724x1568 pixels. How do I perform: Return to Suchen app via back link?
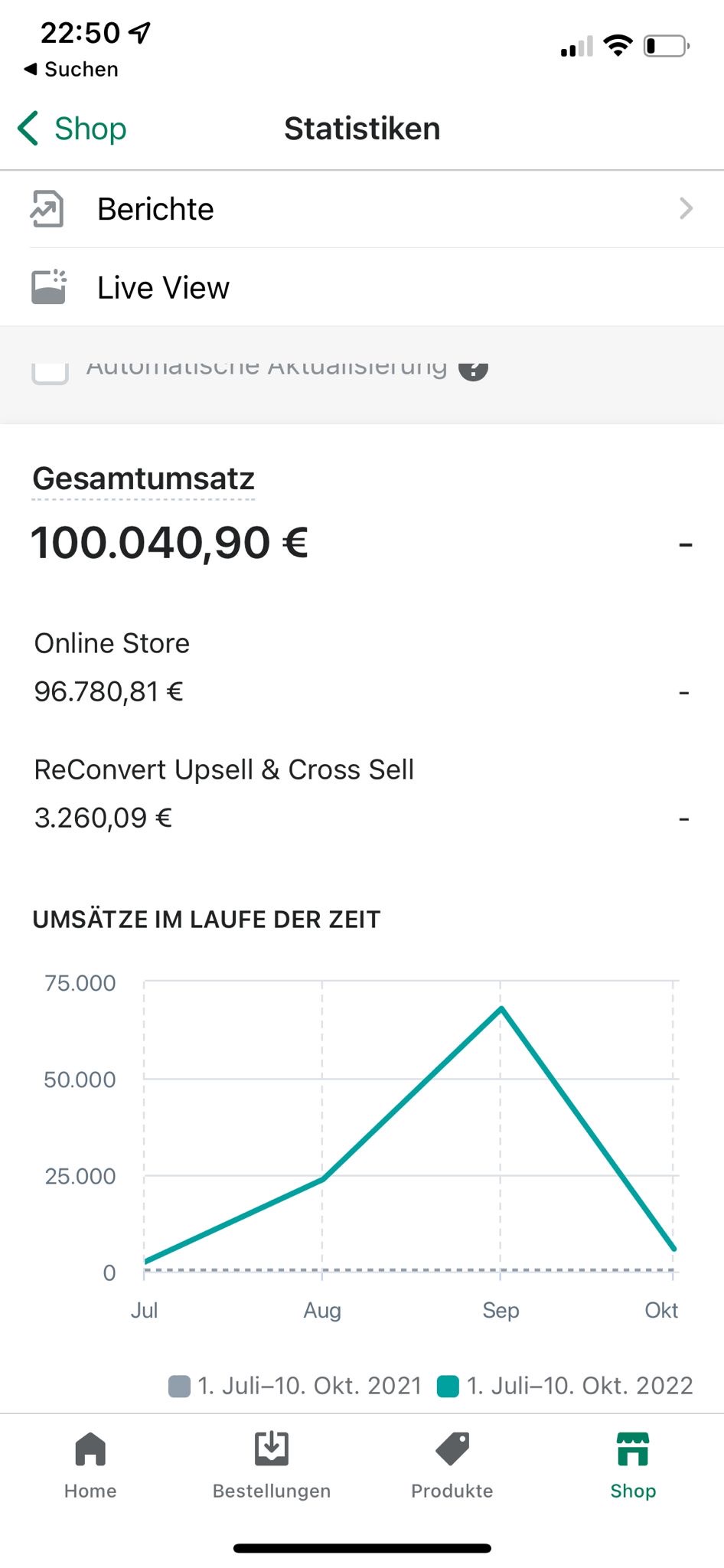[72, 70]
